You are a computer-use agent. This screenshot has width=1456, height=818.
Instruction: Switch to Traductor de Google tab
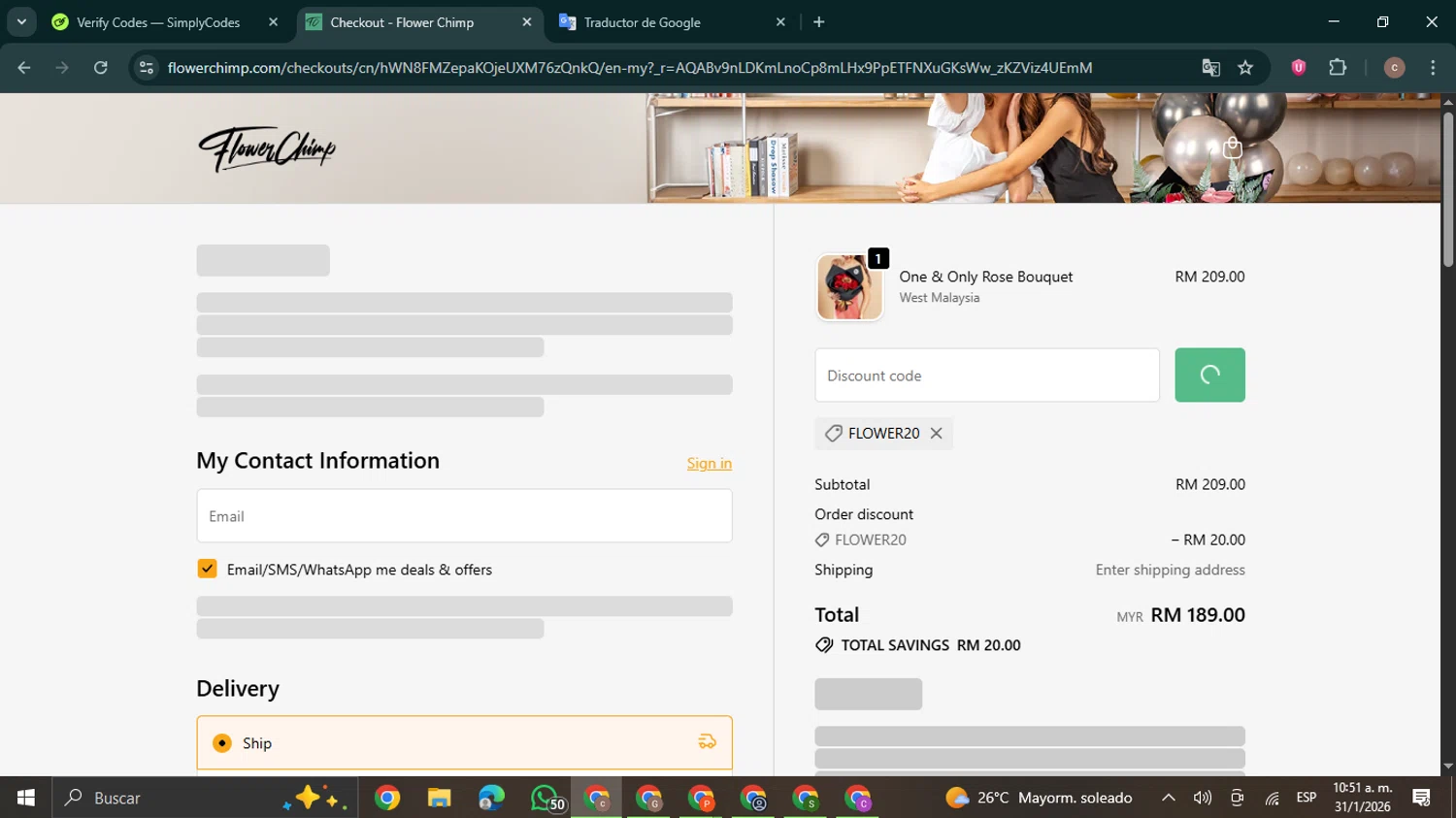coord(672,22)
